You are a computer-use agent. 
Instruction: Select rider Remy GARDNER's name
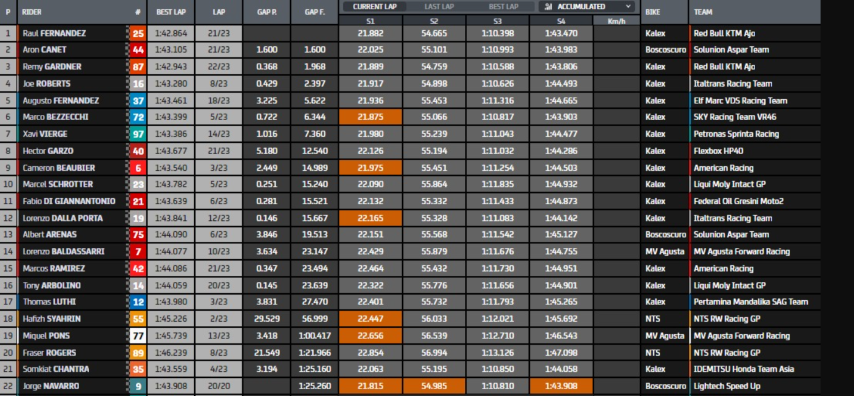tap(52, 67)
